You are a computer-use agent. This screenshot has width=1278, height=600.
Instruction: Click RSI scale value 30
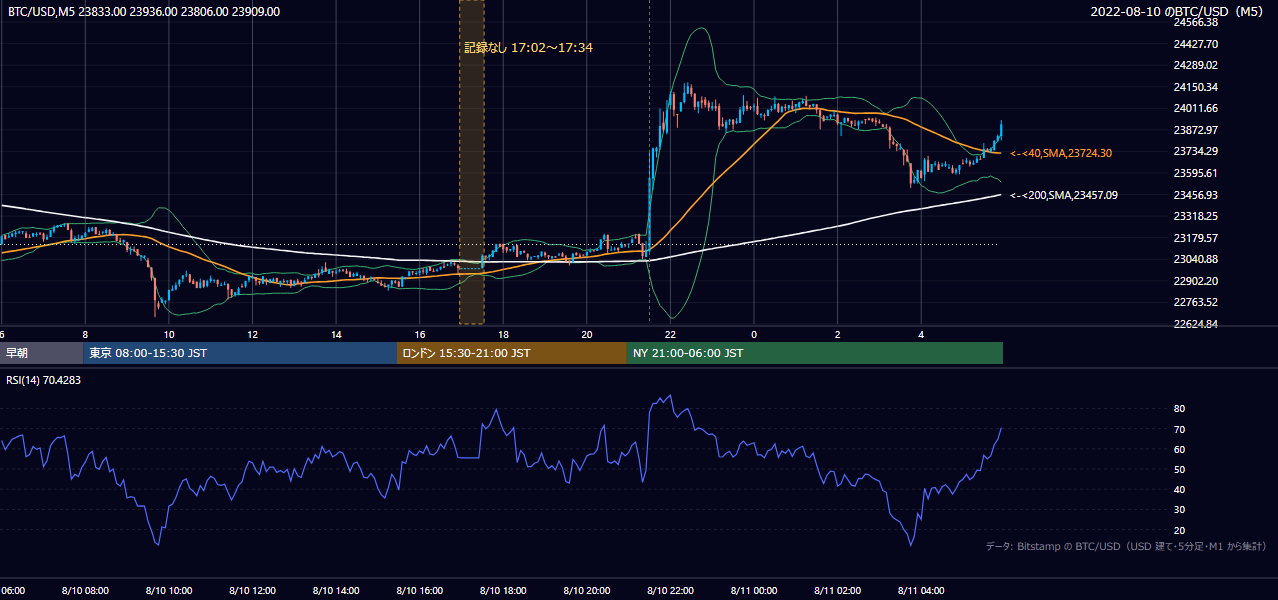(x=1179, y=510)
